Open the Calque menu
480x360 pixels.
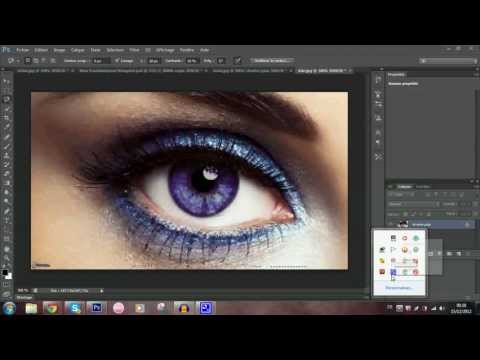[x=78, y=50]
